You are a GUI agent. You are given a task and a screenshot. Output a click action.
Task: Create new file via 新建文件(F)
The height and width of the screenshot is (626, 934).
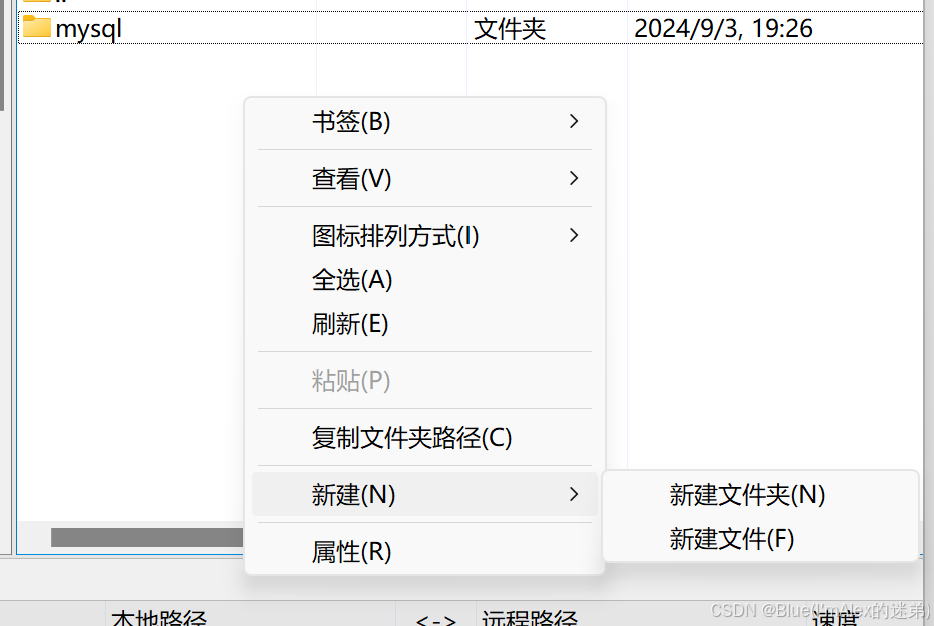pyautogui.click(x=761, y=539)
